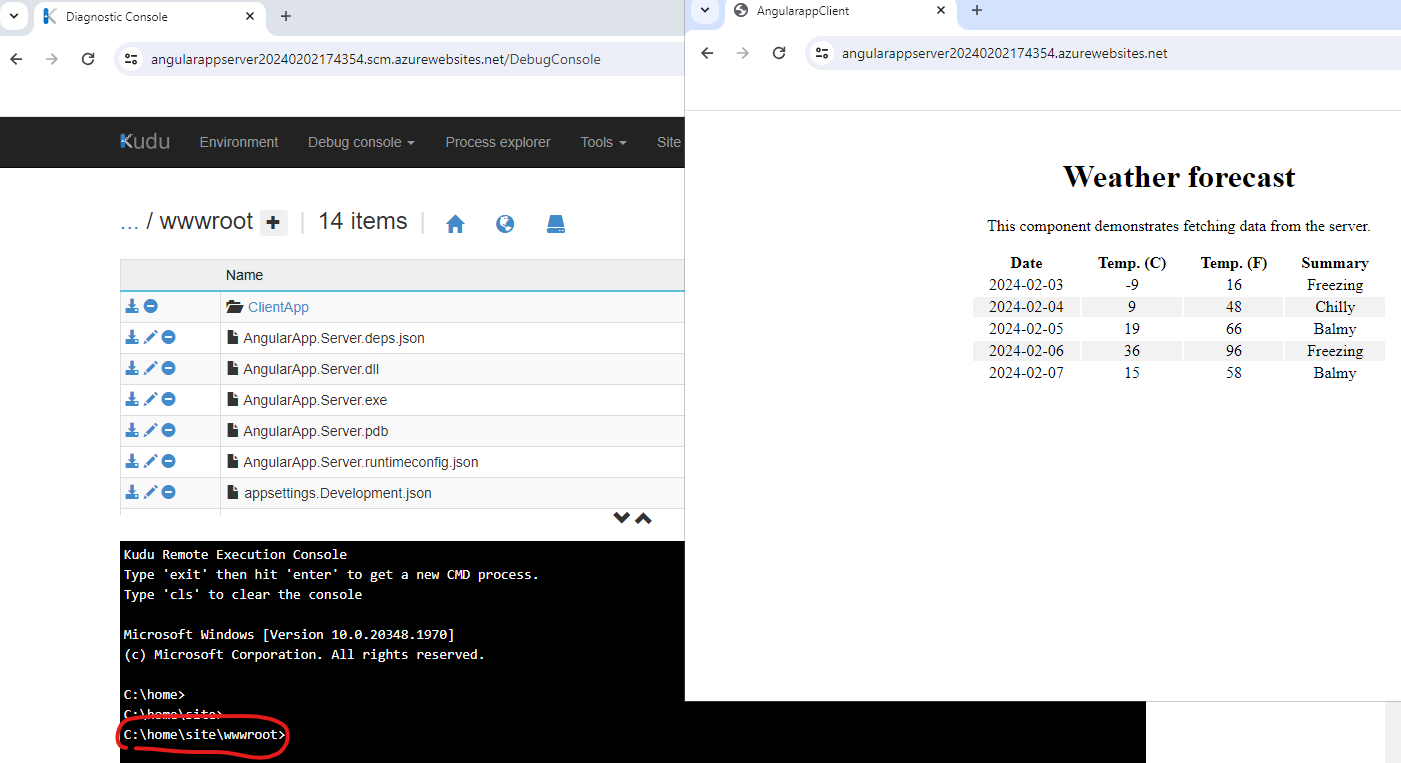
Task: Select the appsettings.Development.json file name
Action: point(337,493)
